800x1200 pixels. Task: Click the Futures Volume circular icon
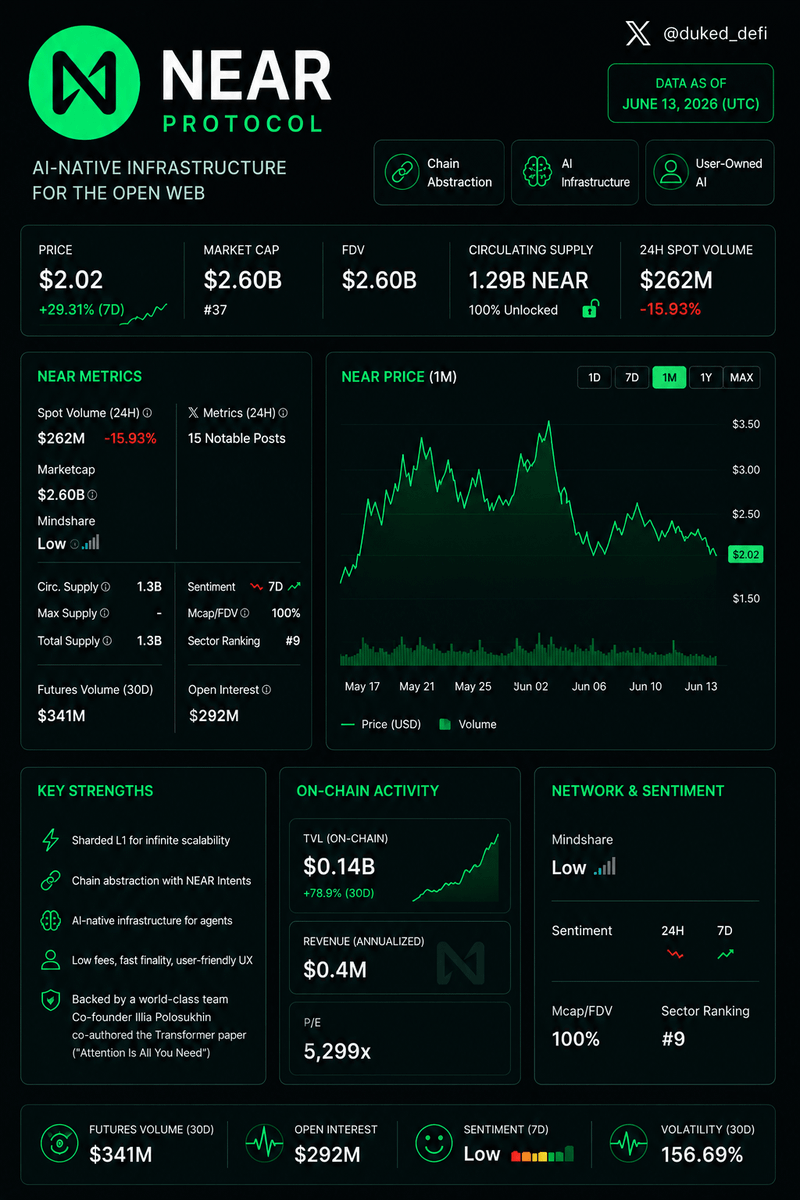59,1143
